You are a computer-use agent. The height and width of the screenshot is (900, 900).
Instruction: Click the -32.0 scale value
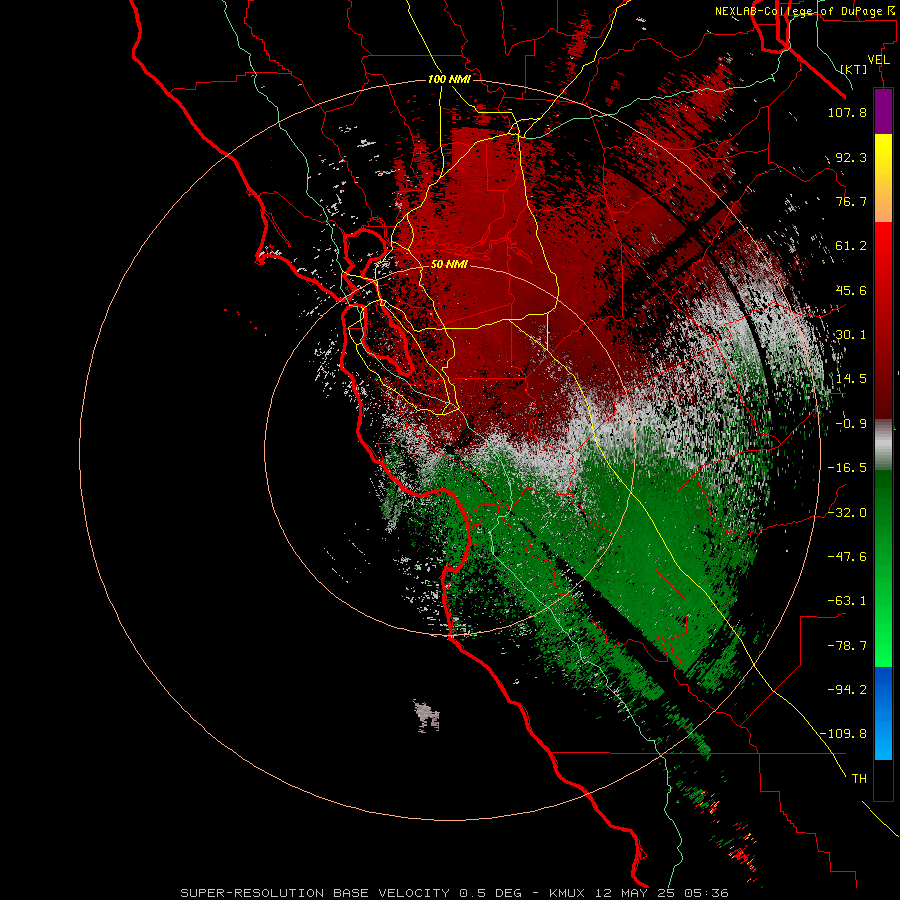coord(847,513)
